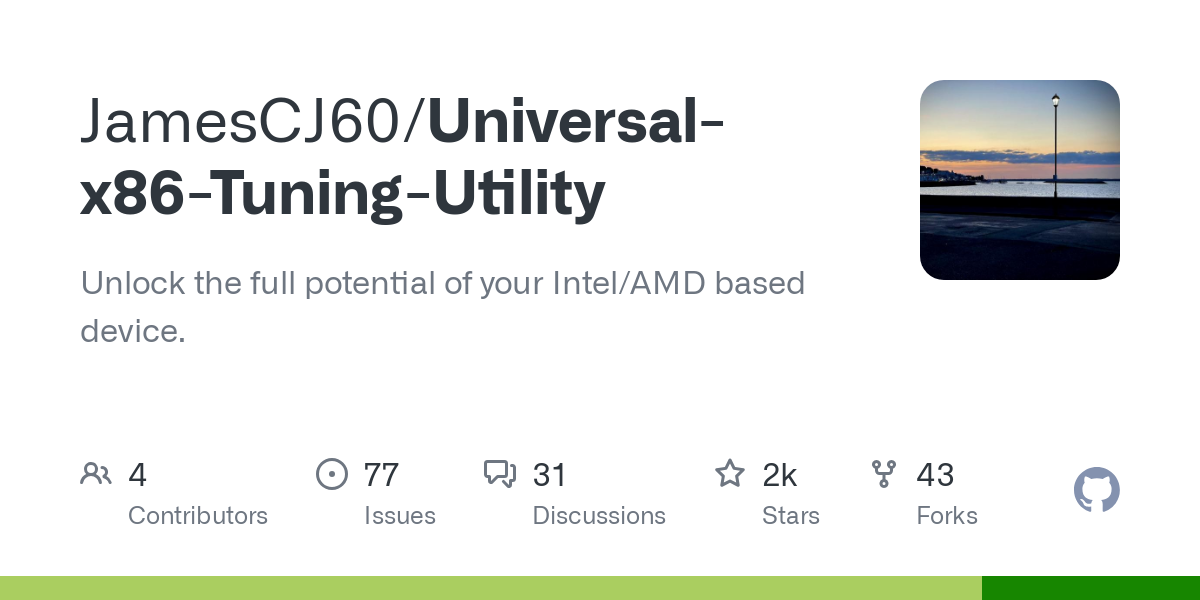This screenshot has width=1200, height=600.
Task: Click the Contributors label
Action: tap(198, 516)
